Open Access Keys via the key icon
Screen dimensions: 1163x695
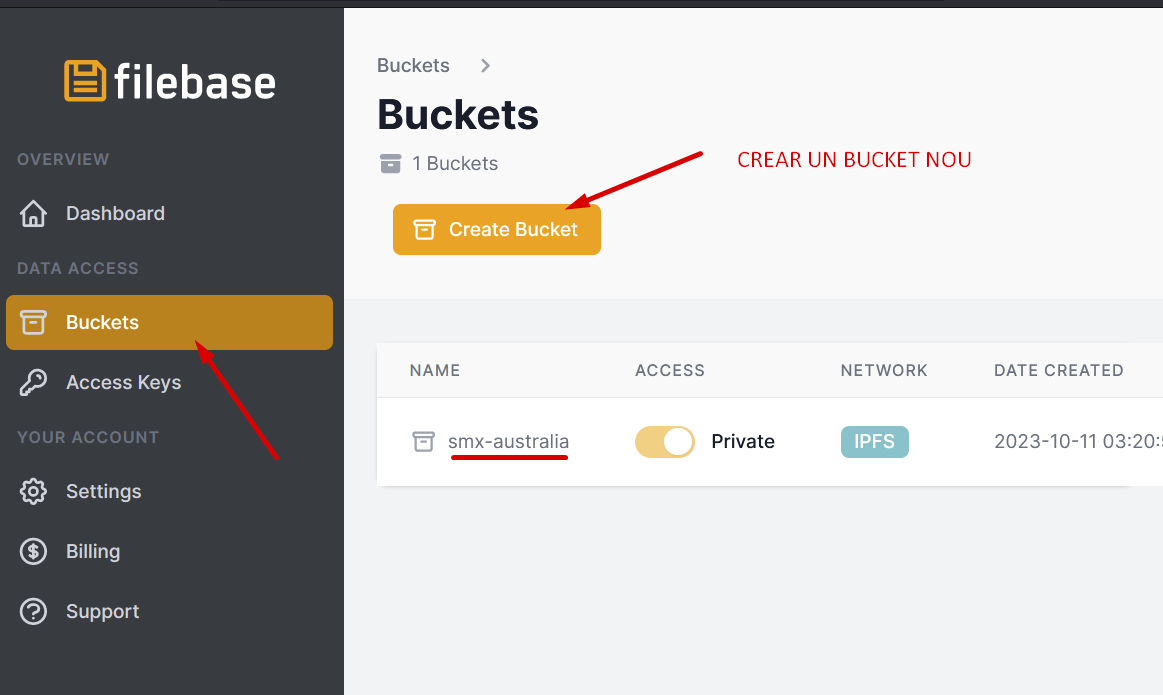pyautogui.click(x=33, y=383)
